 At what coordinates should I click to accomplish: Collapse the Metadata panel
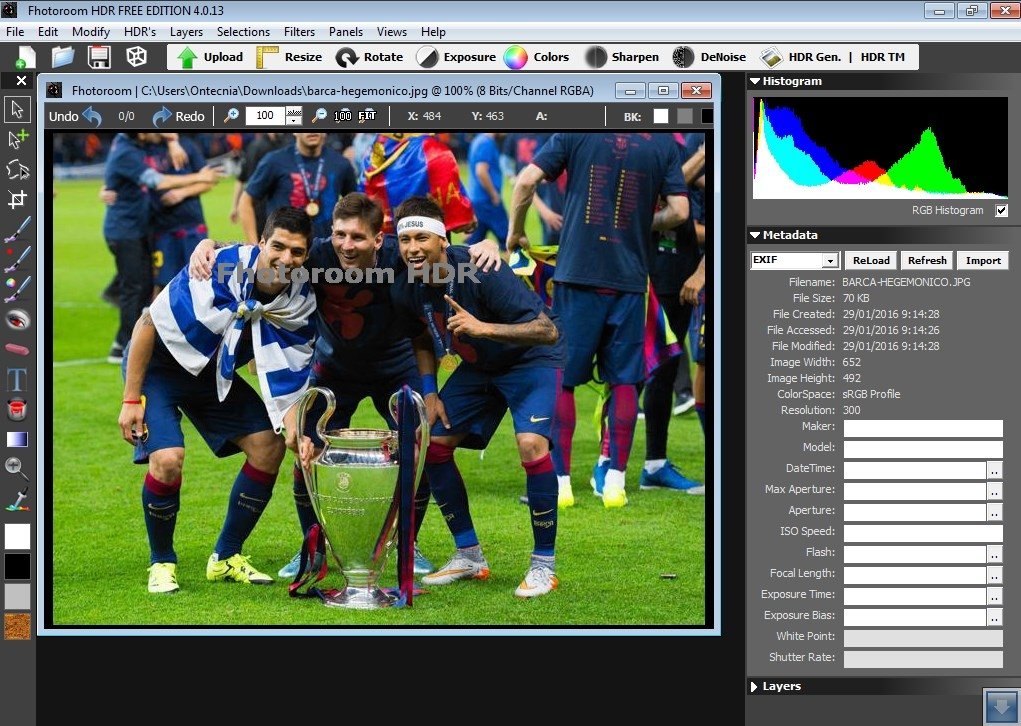tap(755, 235)
